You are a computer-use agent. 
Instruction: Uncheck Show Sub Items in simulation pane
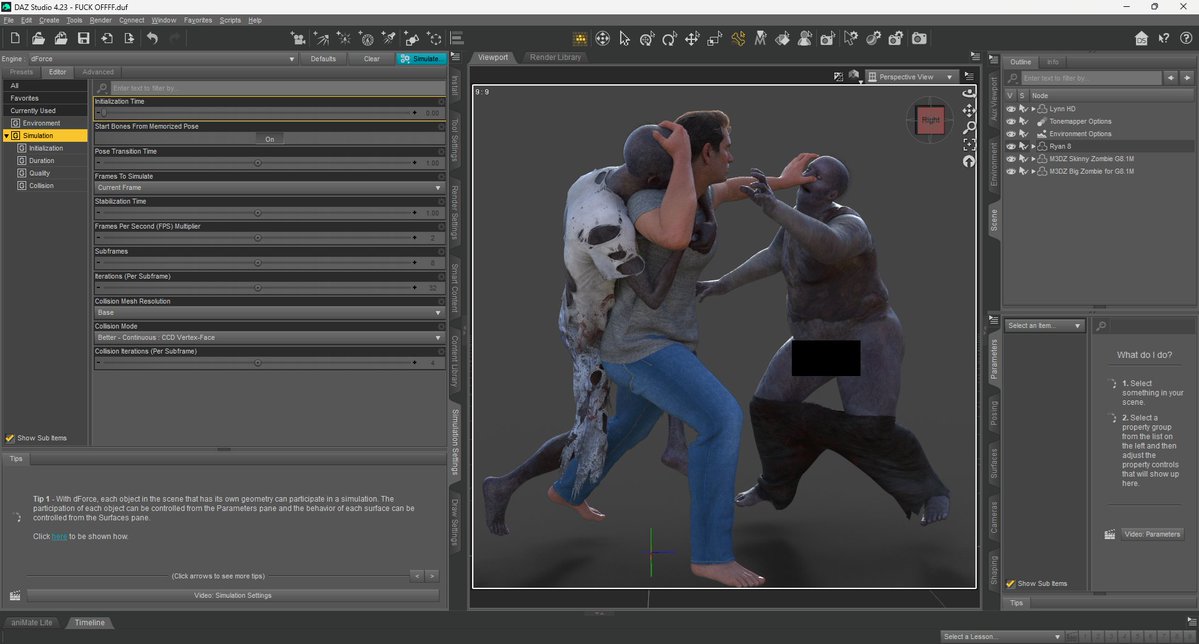coord(10,438)
